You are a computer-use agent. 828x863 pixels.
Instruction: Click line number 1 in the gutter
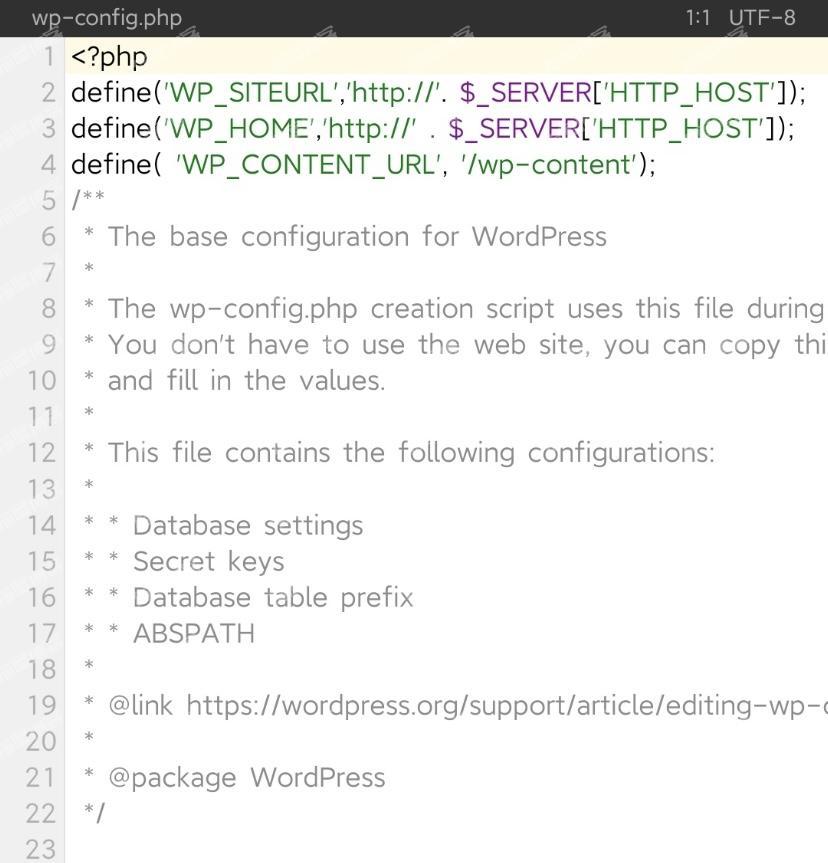click(x=50, y=57)
